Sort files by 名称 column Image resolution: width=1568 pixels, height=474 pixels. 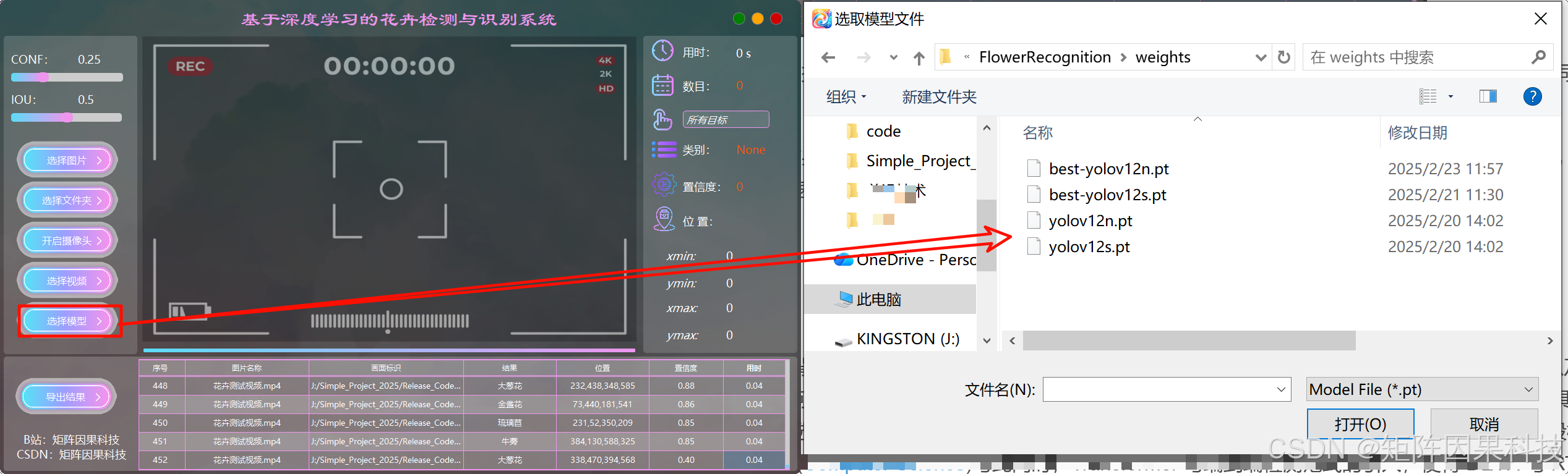point(1037,133)
